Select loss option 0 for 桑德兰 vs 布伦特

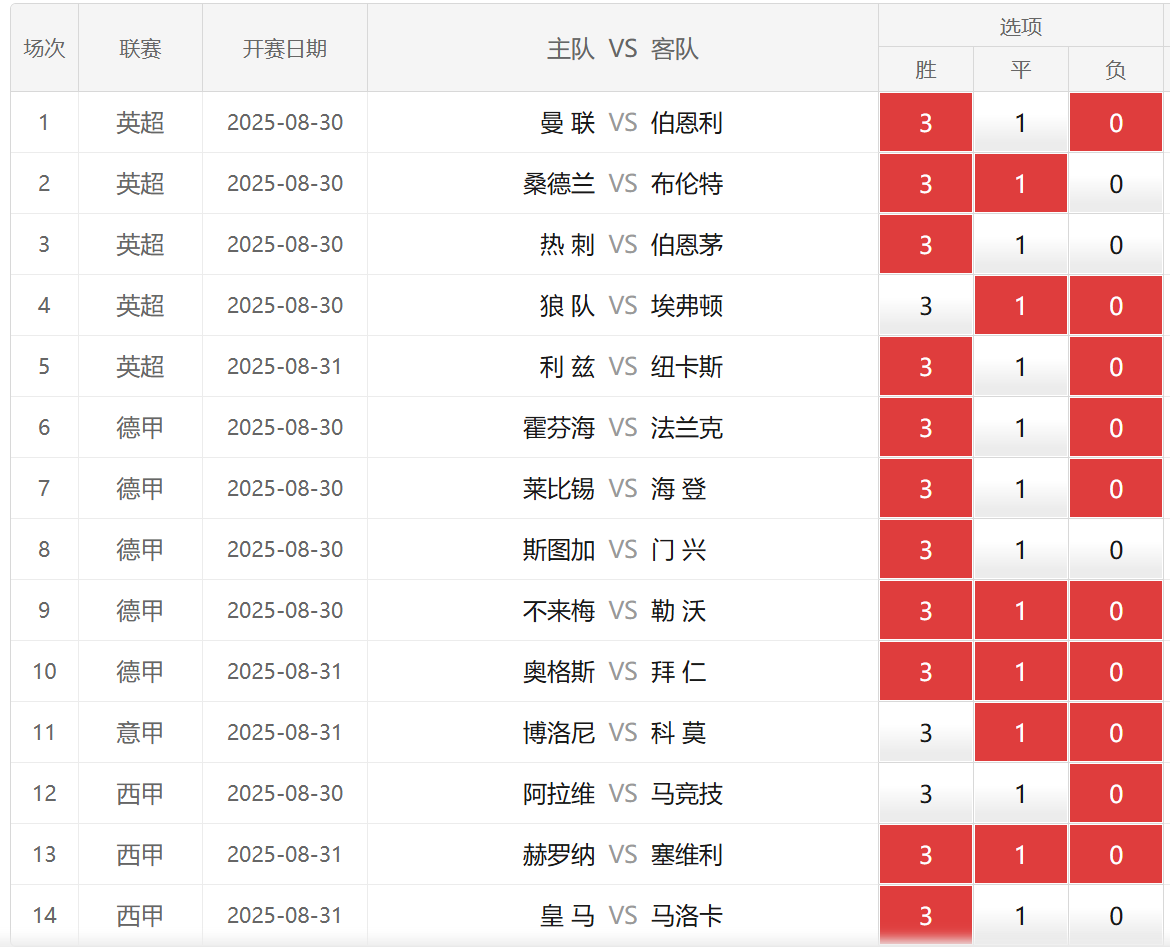pyautogui.click(x=1116, y=184)
